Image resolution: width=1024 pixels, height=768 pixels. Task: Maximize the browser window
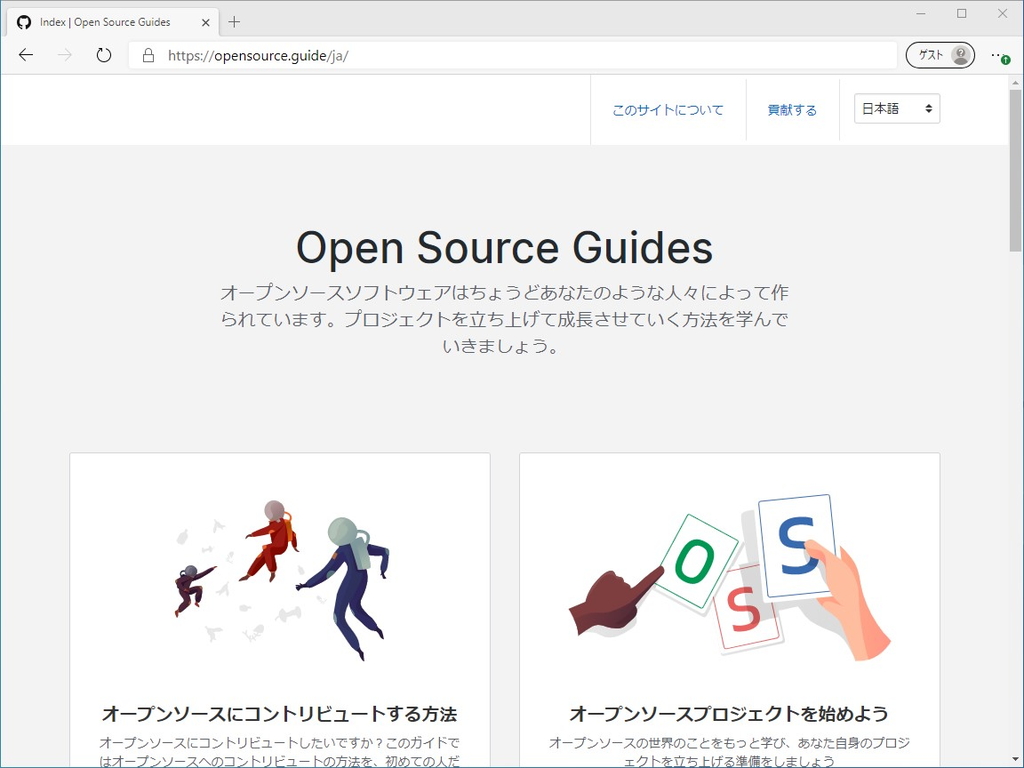961,14
